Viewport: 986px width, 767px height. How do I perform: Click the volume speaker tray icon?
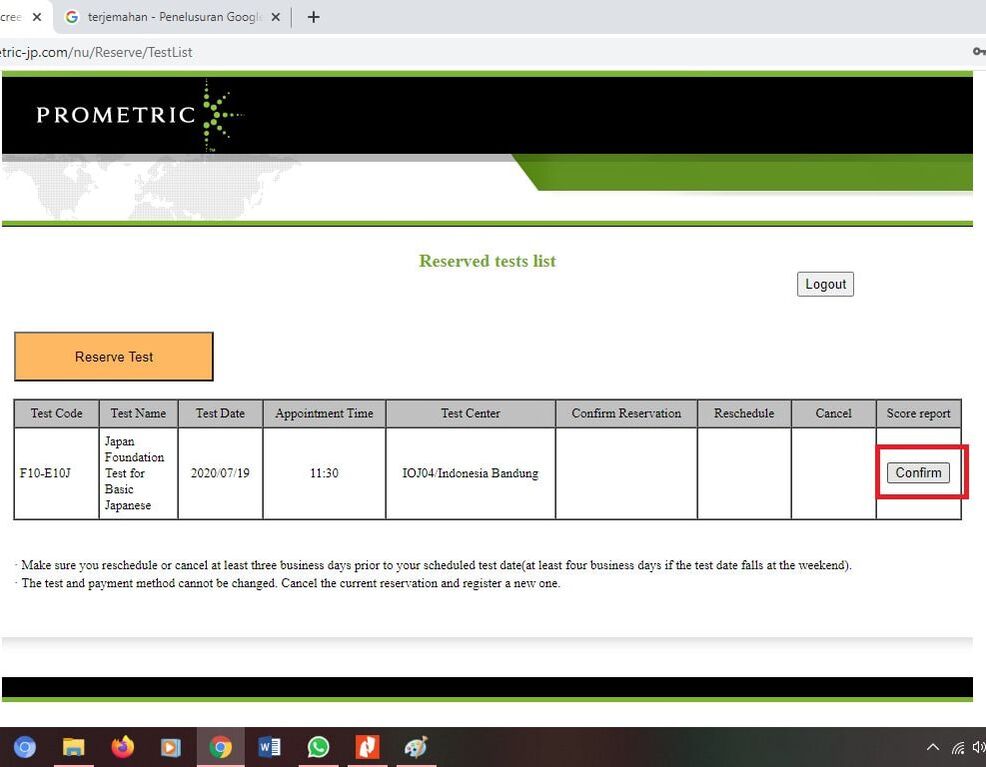[979, 747]
